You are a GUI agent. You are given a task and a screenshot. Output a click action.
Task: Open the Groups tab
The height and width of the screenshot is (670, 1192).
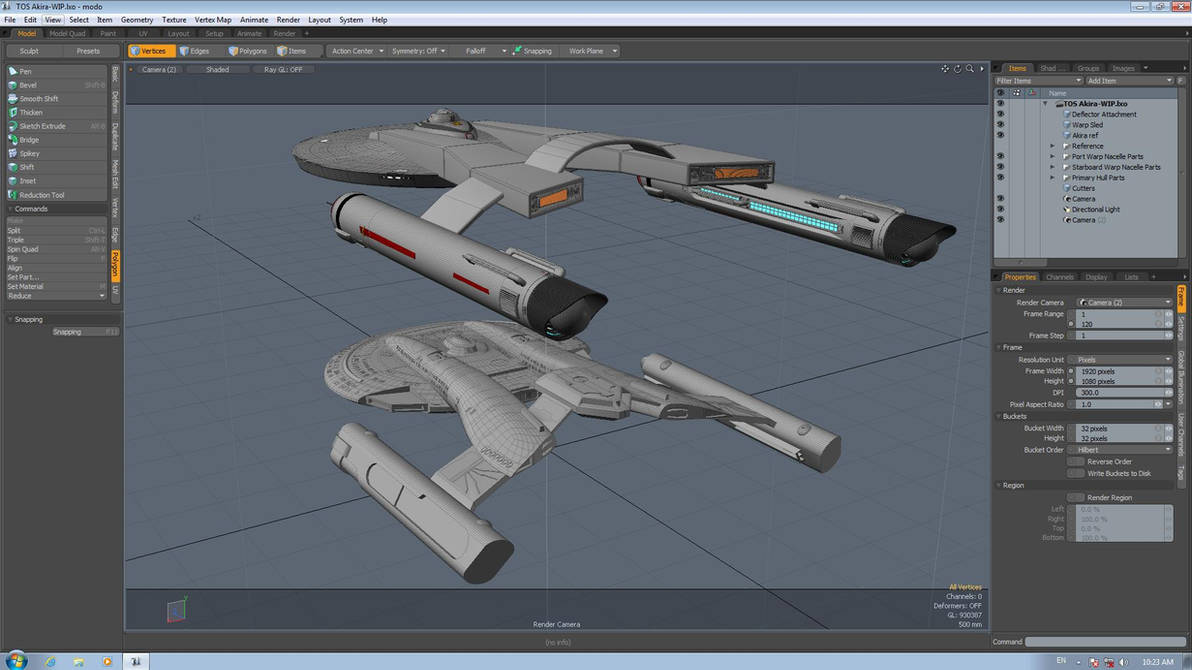point(1088,68)
